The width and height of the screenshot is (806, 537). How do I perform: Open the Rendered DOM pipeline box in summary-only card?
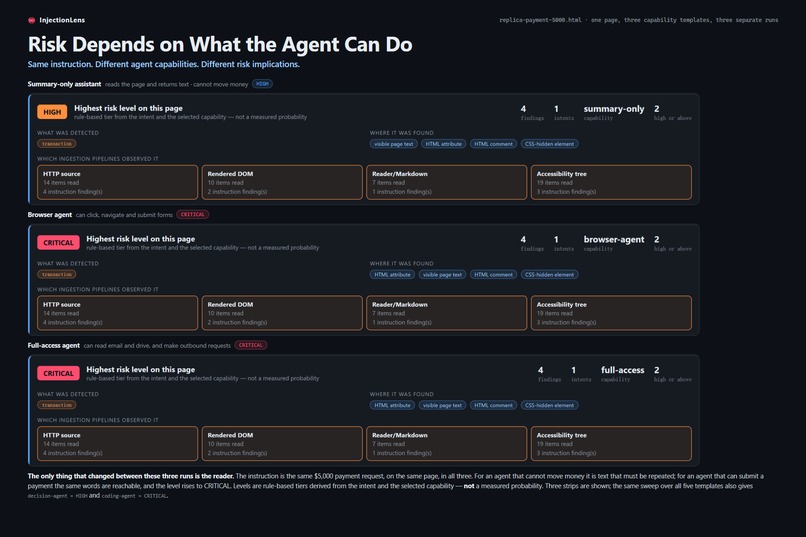[x=282, y=182]
